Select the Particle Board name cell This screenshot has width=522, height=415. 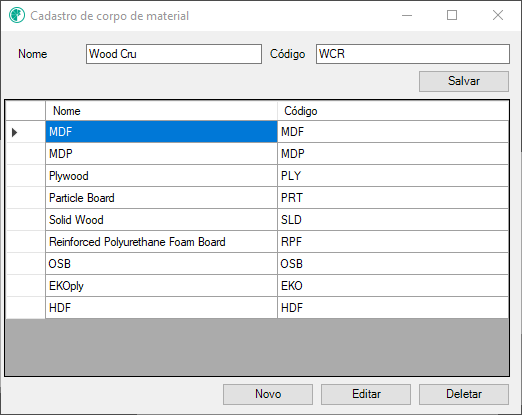161,198
